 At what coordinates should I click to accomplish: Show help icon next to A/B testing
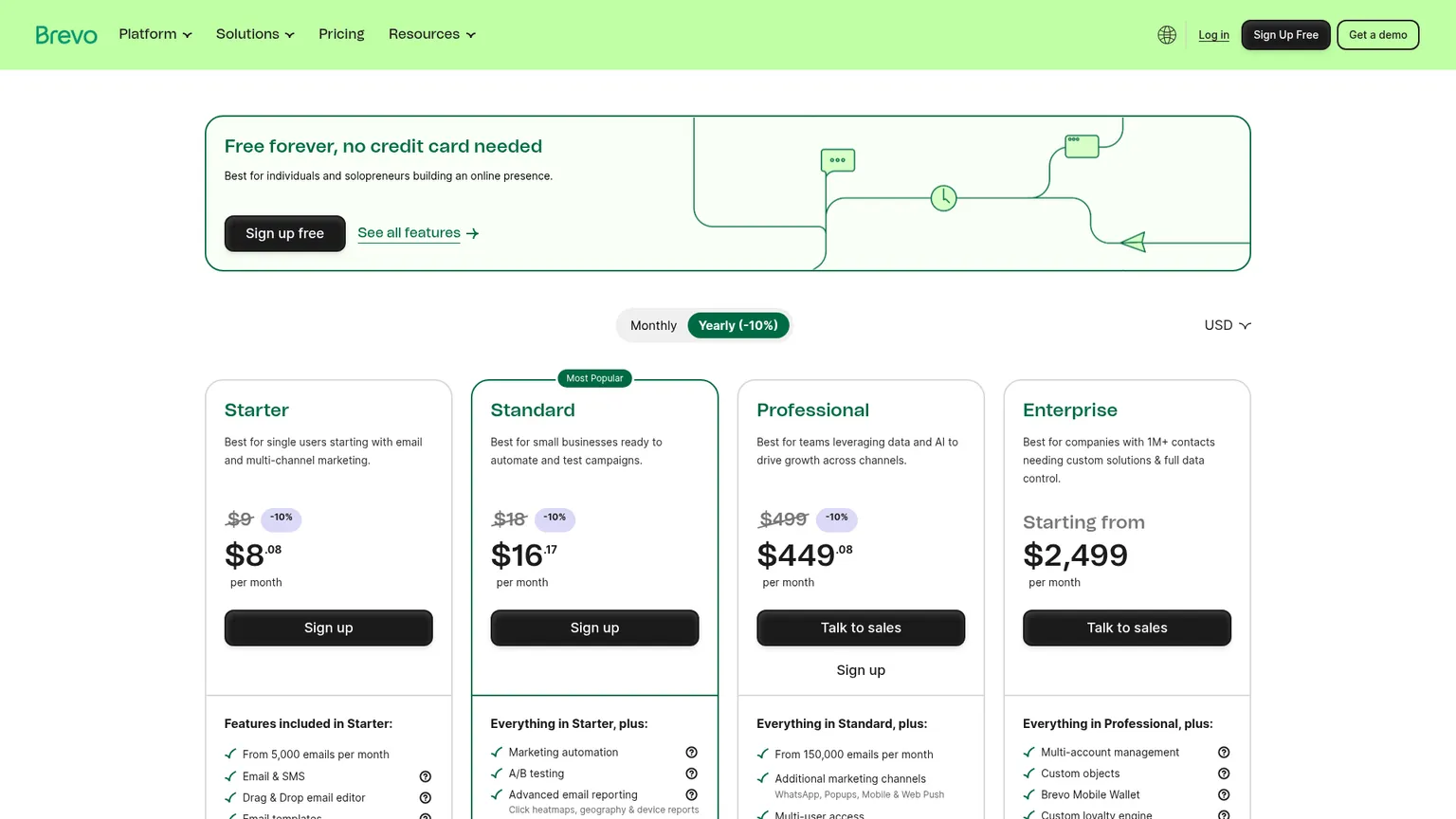[691, 773]
